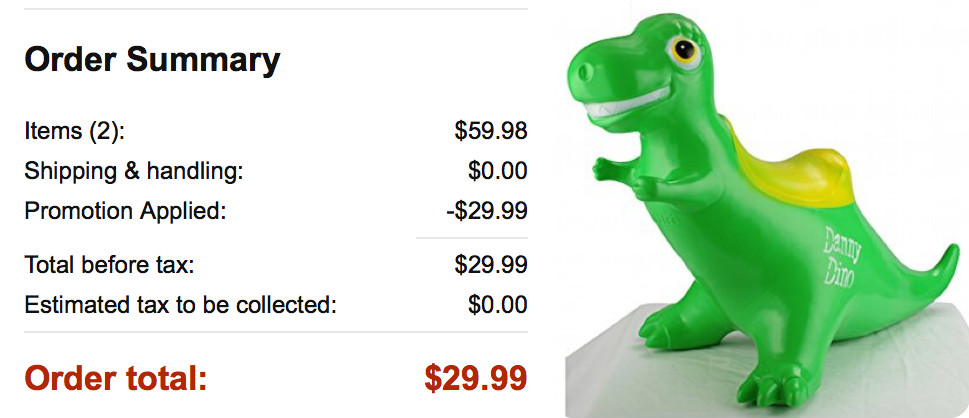The height and width of the screenshot is (418, 969).
Task: Open the green dinosaur product image
Action: 765,210
